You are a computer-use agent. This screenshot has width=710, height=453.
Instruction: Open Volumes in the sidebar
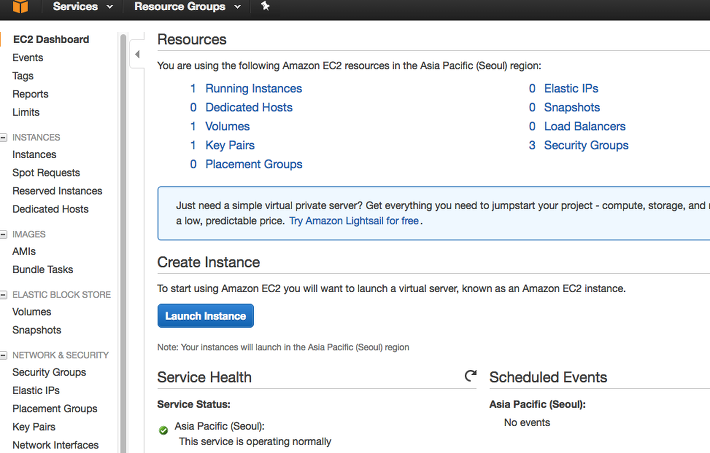(x=32, y=312)
